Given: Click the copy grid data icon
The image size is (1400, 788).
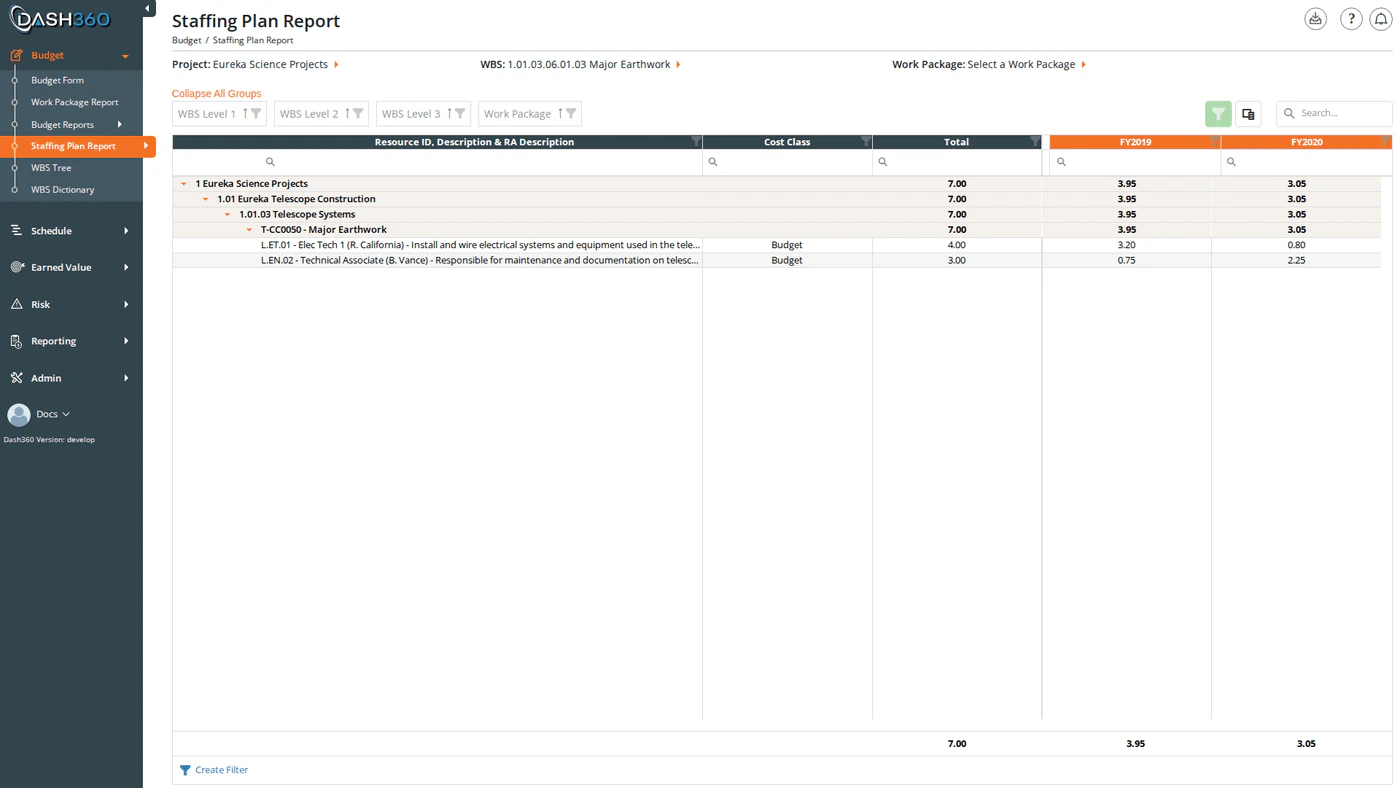Looking at the screenshot, I should pos(1248,113).
